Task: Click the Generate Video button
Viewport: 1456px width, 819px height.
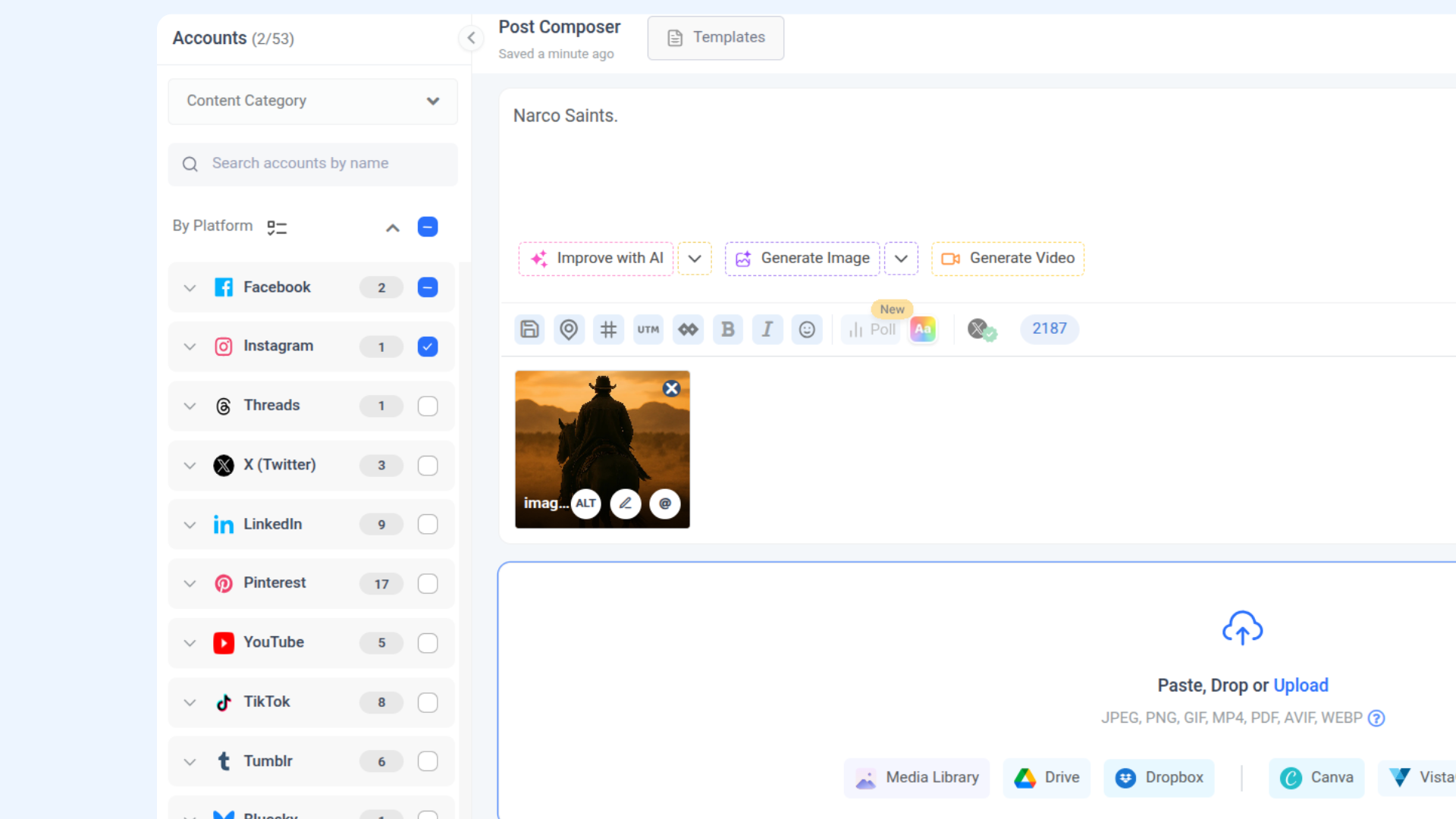Action: 1008,259
